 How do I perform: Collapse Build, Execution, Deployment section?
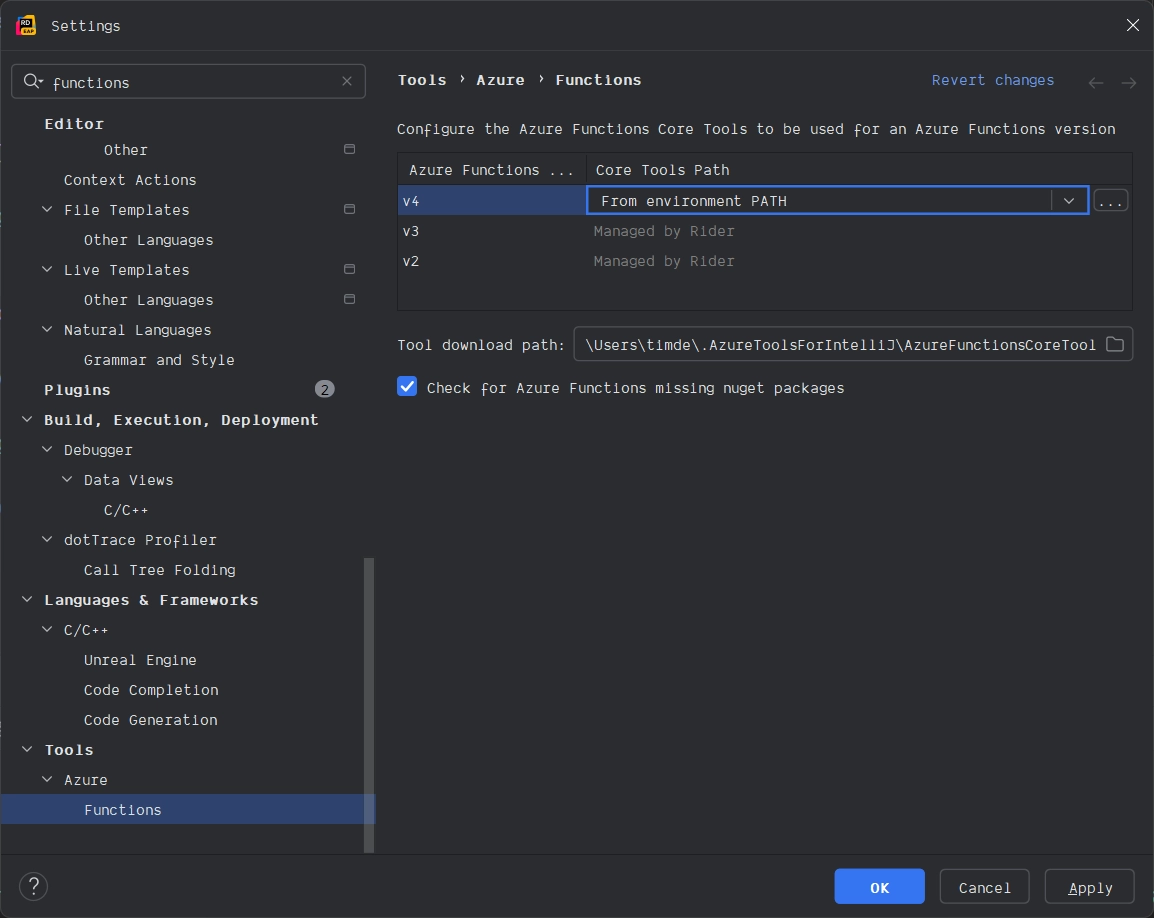pos(27,420)
